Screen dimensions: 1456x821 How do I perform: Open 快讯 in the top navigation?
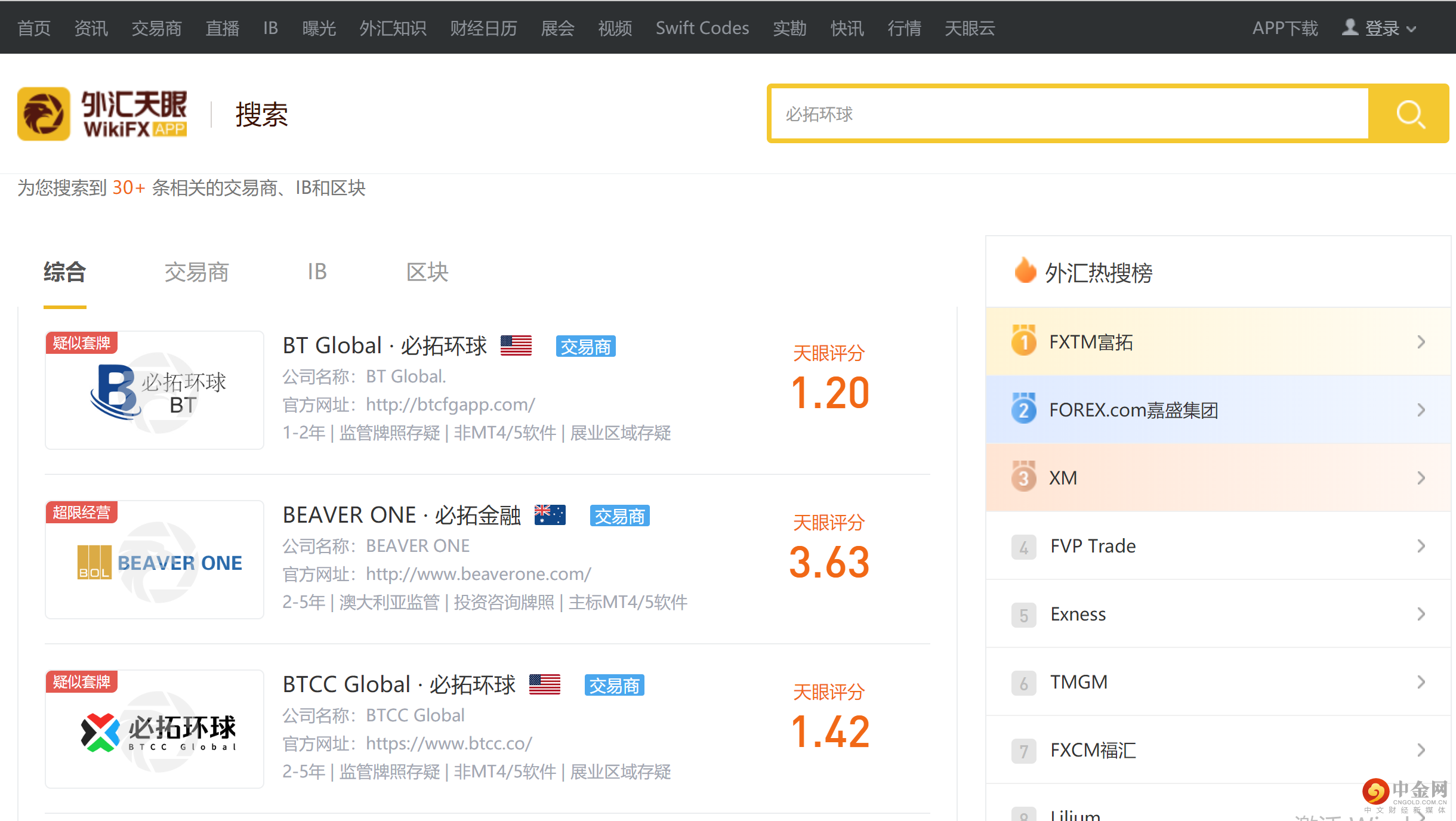(x=847, y=28)
